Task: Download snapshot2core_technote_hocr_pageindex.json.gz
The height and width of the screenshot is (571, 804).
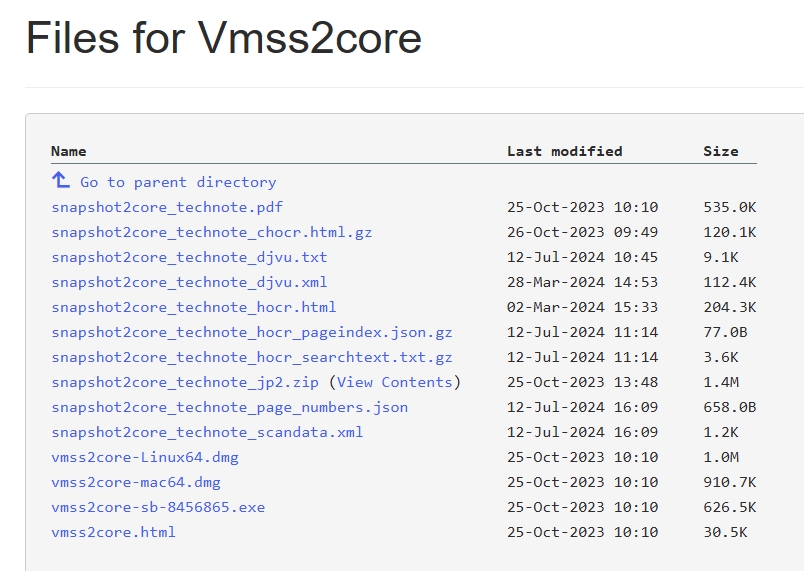Action: [x=252, y=333]
